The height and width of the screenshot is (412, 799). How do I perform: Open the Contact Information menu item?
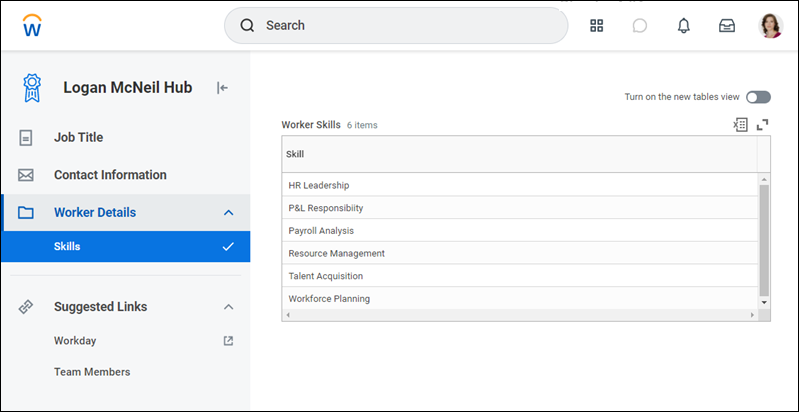[125, 175]
